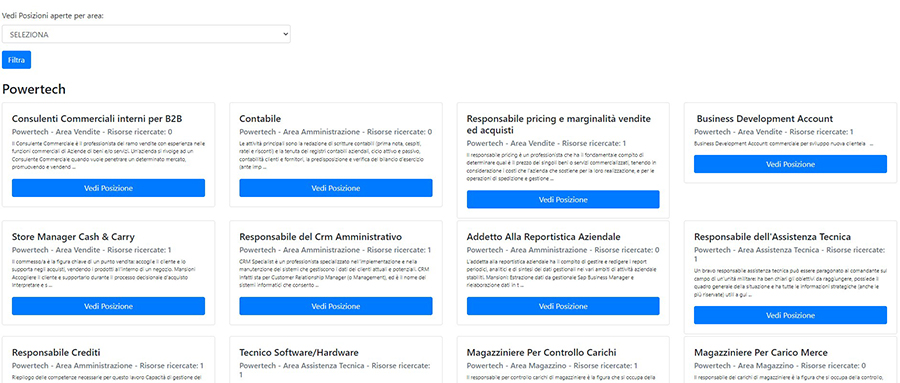Open the SELEZIONA area dropdown
Screen dimensions: 900x383
point(146,34)
